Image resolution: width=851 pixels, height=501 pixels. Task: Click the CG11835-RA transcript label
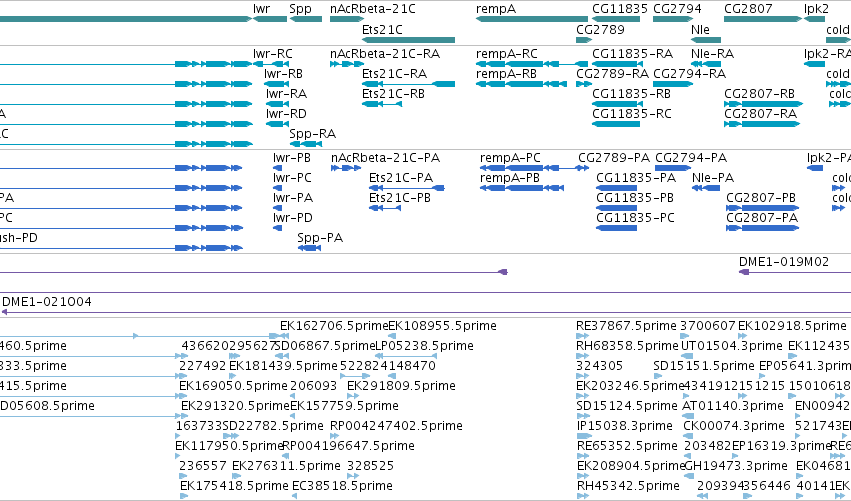(x=632, y=54)
